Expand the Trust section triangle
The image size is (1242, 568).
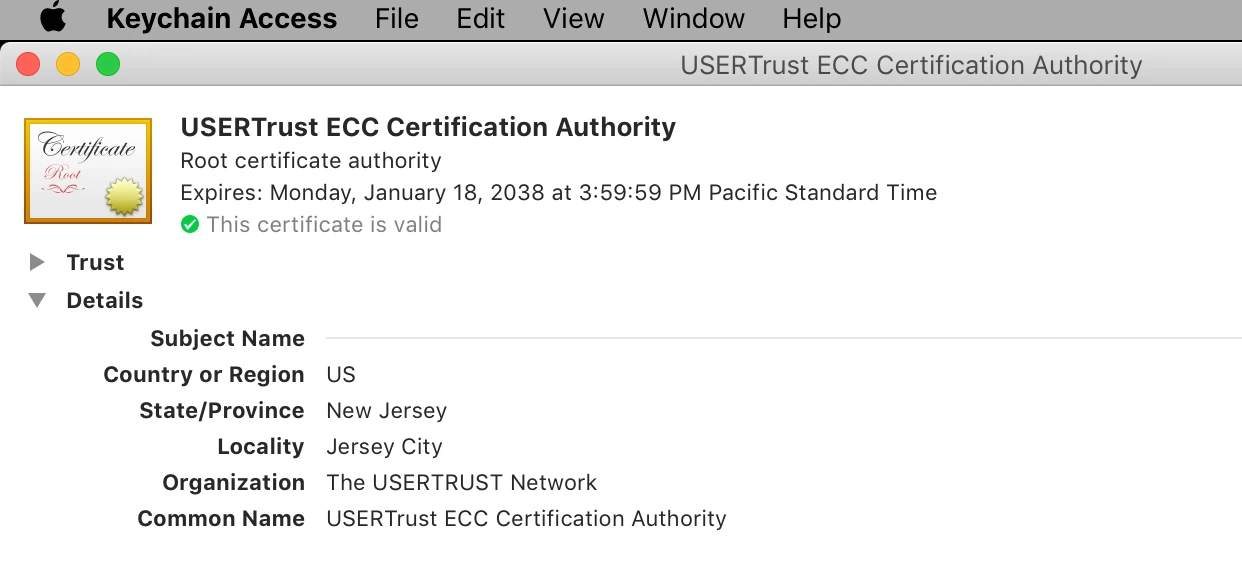(38, 262)
